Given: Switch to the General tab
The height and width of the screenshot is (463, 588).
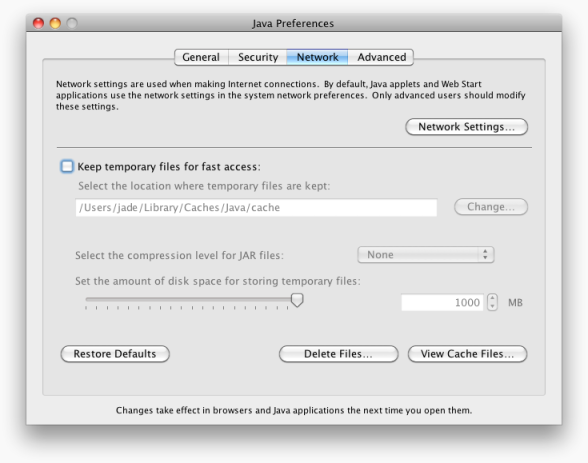Looking at the screenshot, I should pos(201,57).
